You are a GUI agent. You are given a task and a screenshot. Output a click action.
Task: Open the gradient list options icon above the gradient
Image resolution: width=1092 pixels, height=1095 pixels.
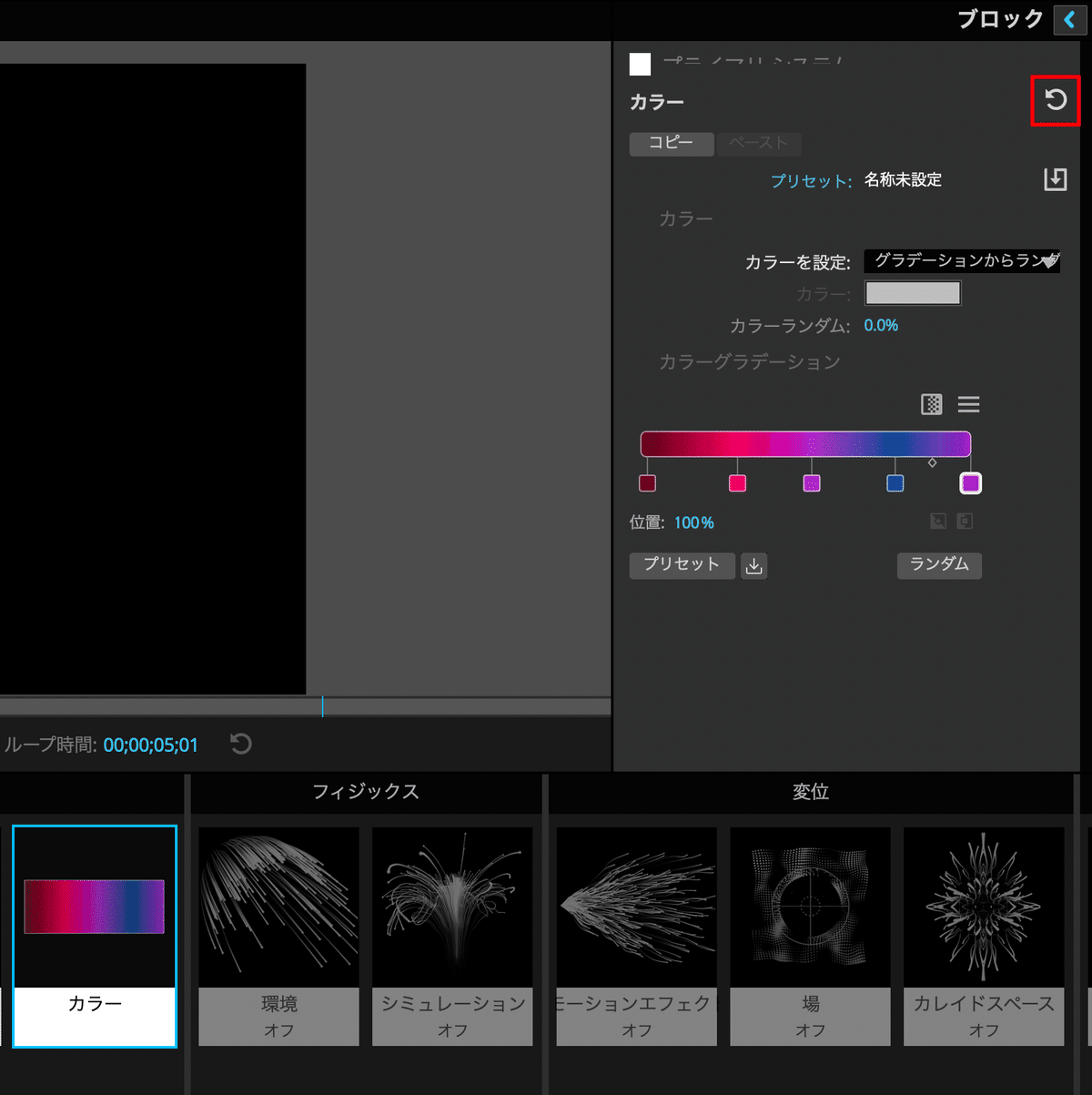[x=968, y=404]
